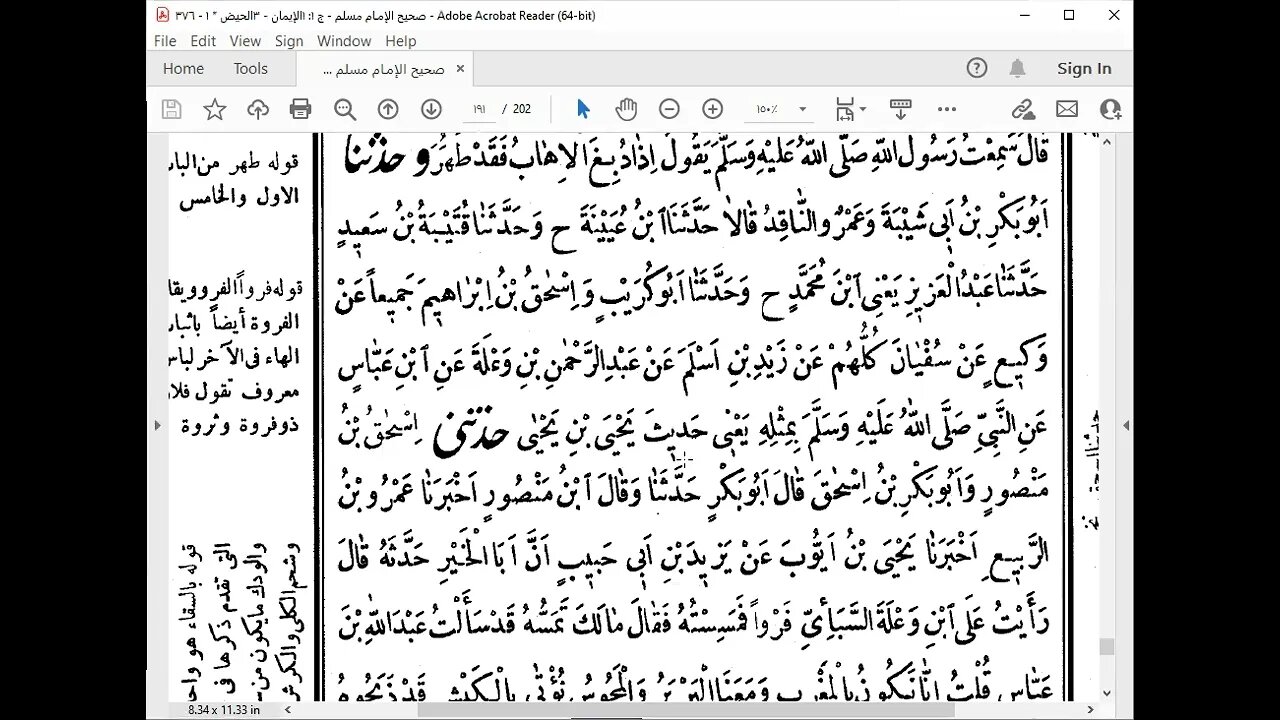The width and height of the screenshot is (1280, 720).
Task: Open the Window menu
Action: point(344,41)
